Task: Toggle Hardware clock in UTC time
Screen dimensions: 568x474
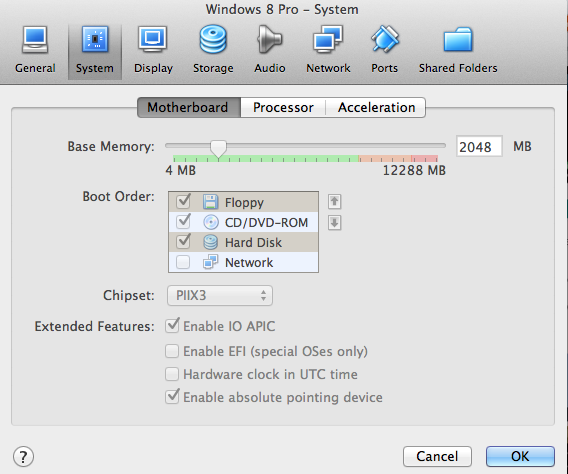Action: tap(172, 374)
